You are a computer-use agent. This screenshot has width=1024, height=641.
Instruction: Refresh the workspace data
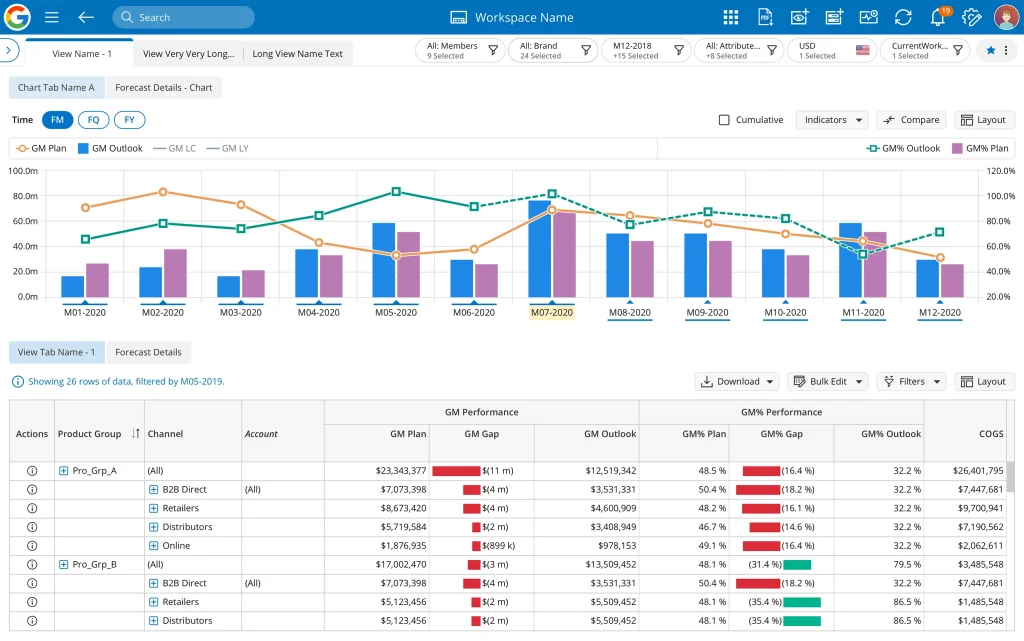[903, 17]
